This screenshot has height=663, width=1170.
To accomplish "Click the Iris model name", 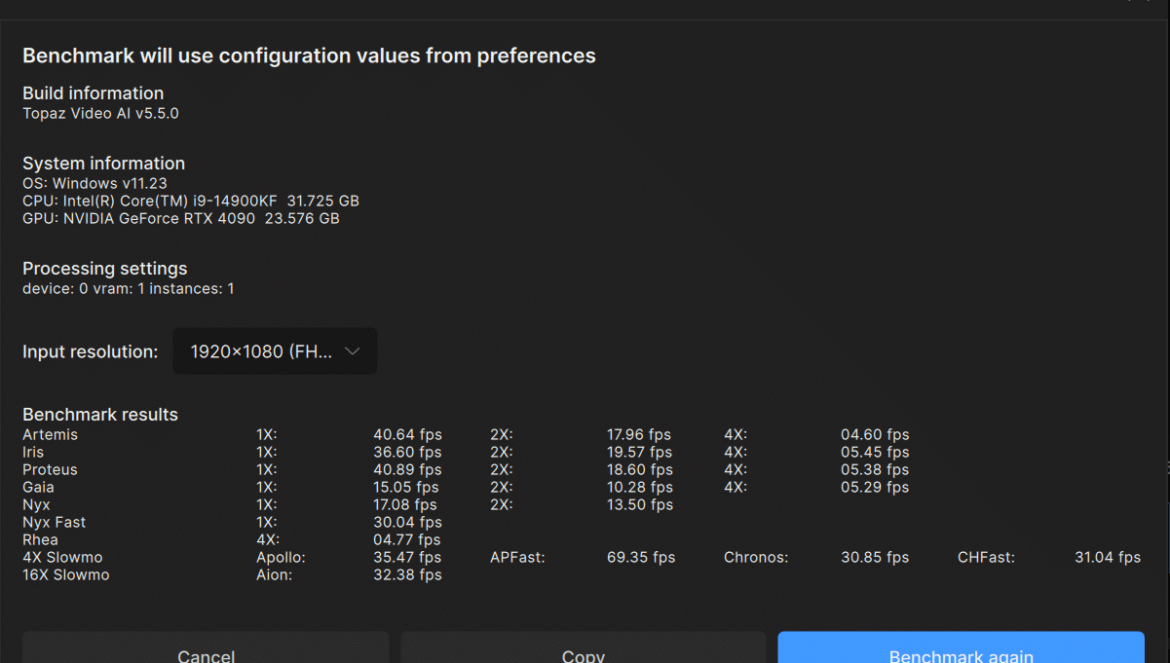I will coord(33,453).
